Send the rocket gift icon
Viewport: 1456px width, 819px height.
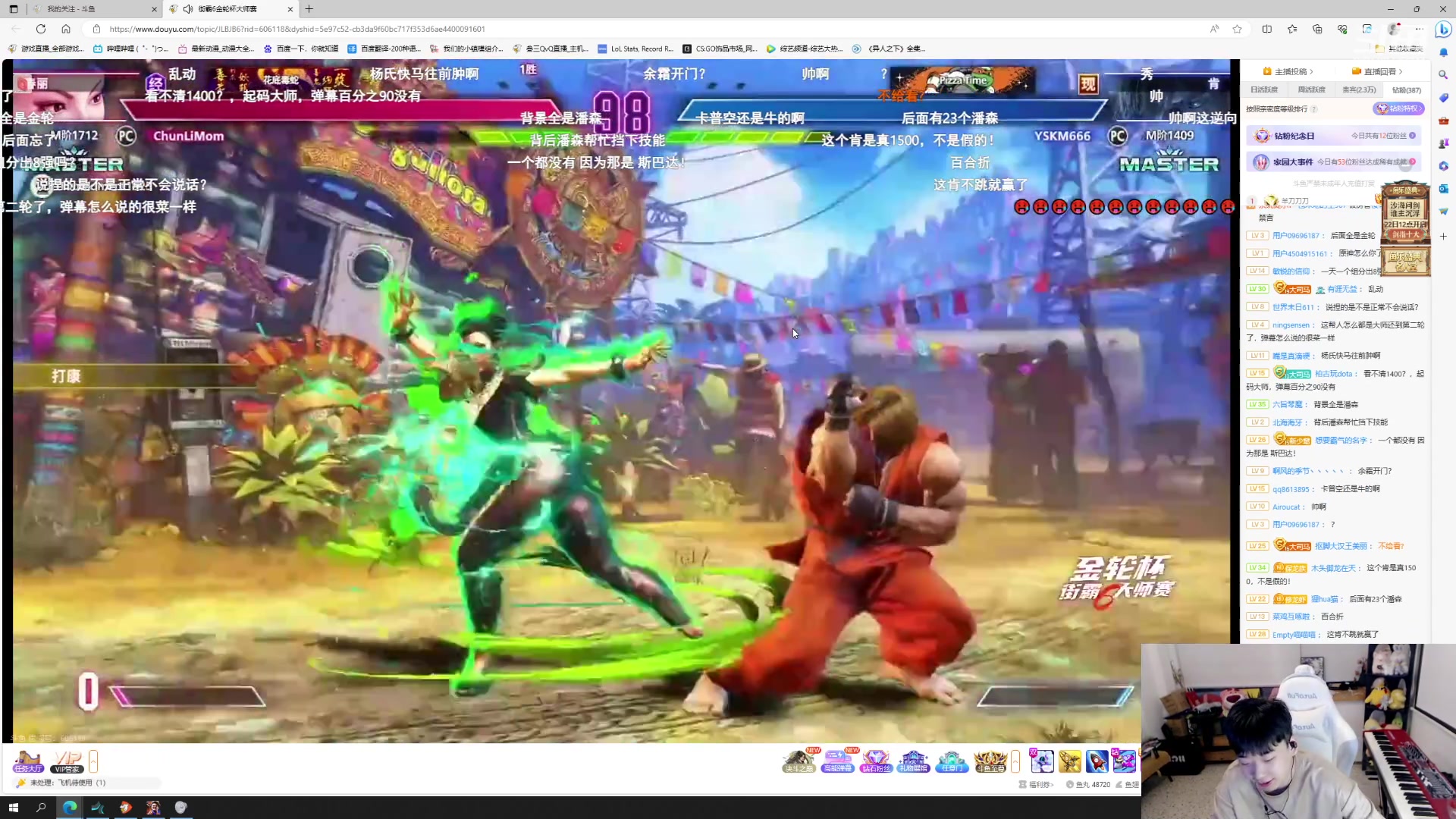coord(1097,761)
